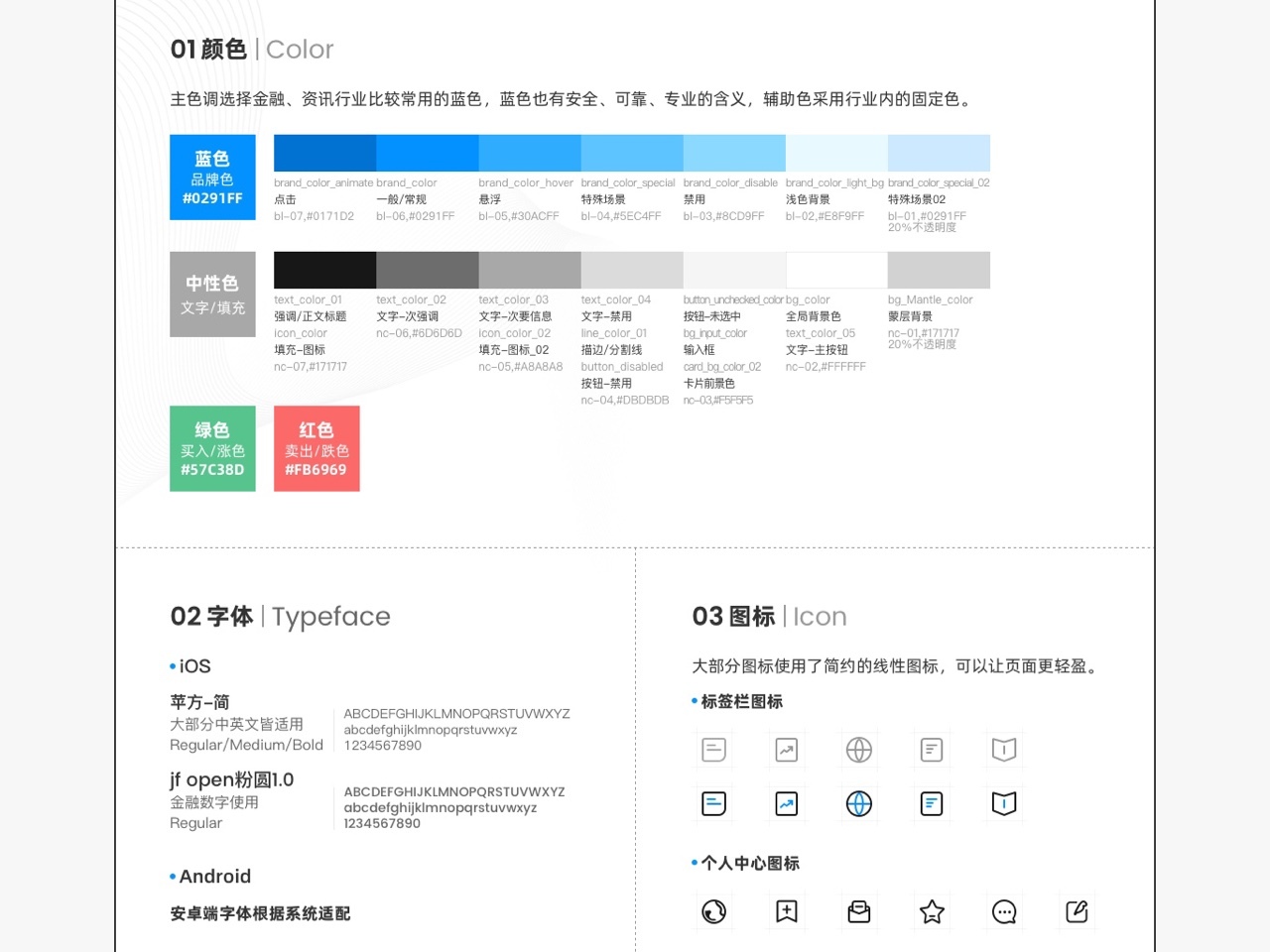Click the active open book icon
This screenshot has height=952, width=1270.
click(1004, 803)
